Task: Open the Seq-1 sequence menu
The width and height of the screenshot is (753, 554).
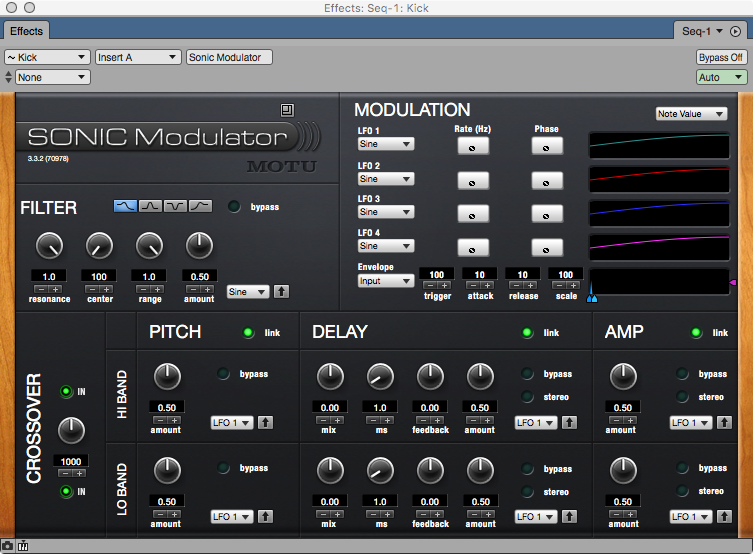Action: coord(702,31)
